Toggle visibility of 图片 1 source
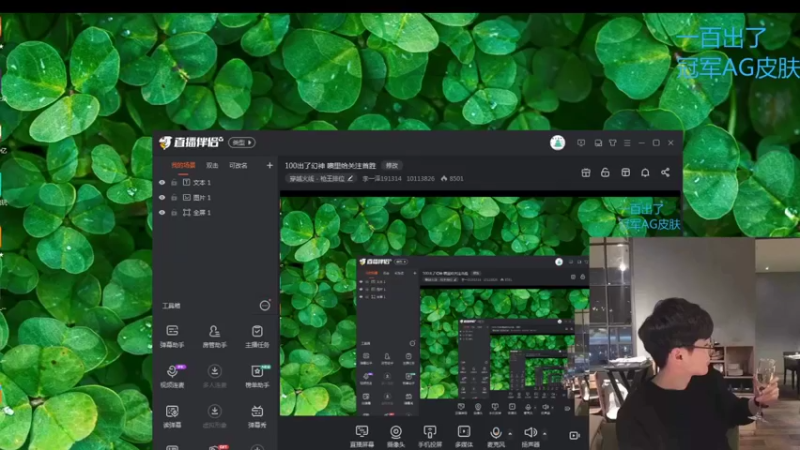Screen dimensions: 800x450 pyautogui.click(x=162, y=197)
